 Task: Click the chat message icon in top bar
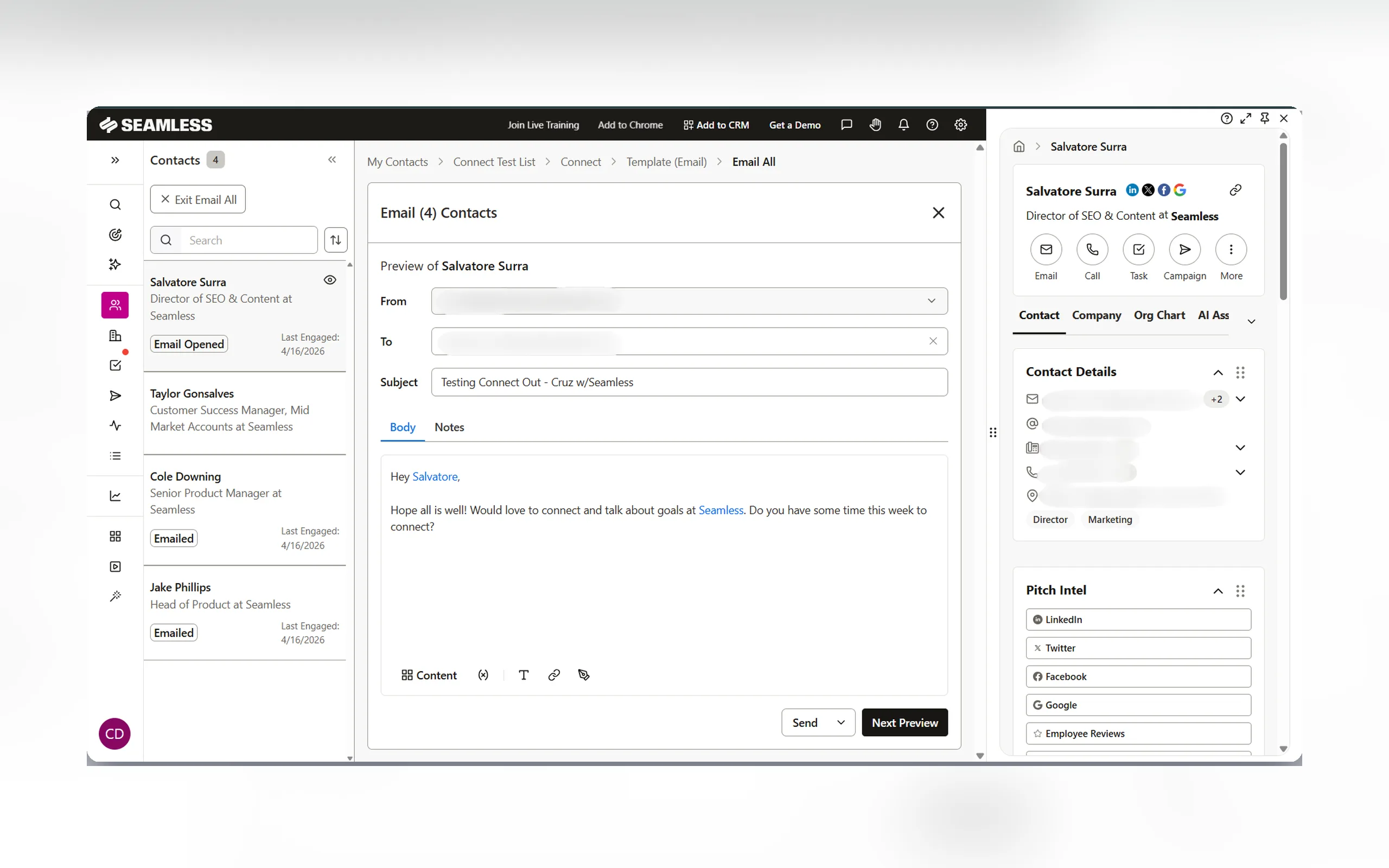point(846,125)
